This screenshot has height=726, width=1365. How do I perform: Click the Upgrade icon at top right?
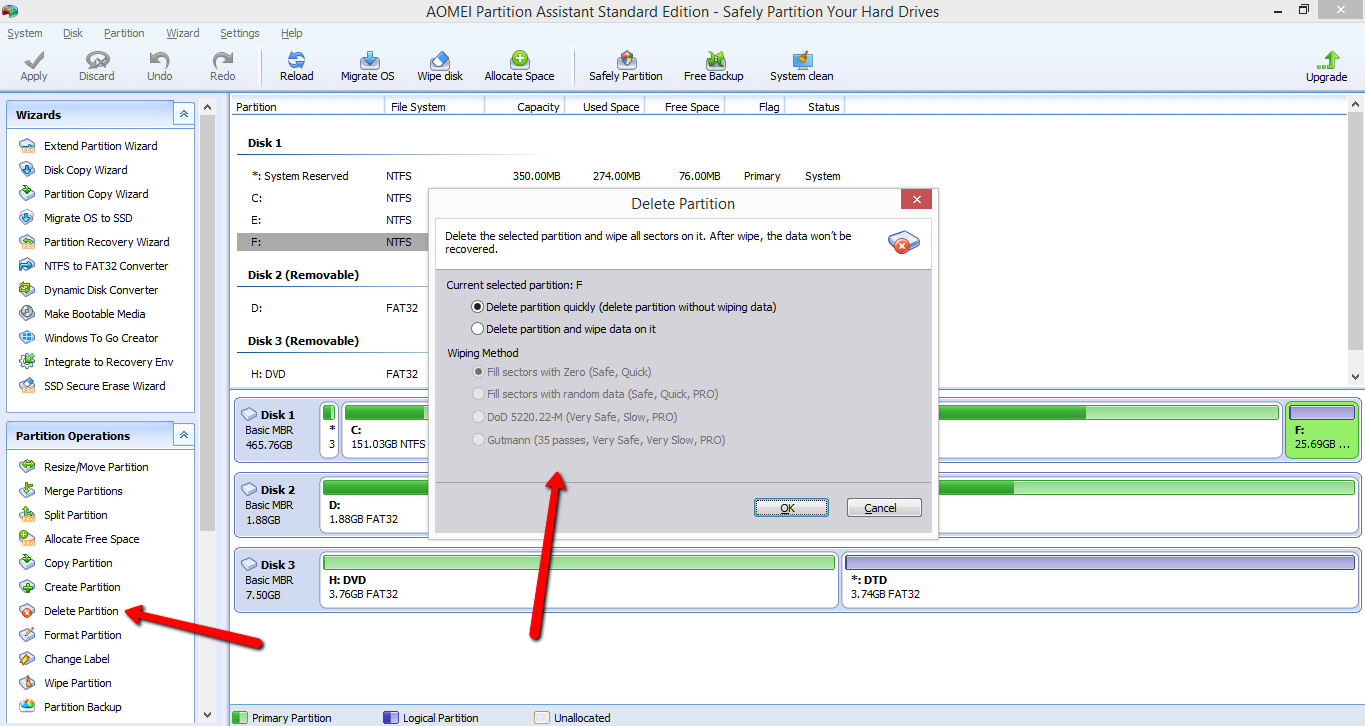pyautogui.click(x=1327, y=67)
